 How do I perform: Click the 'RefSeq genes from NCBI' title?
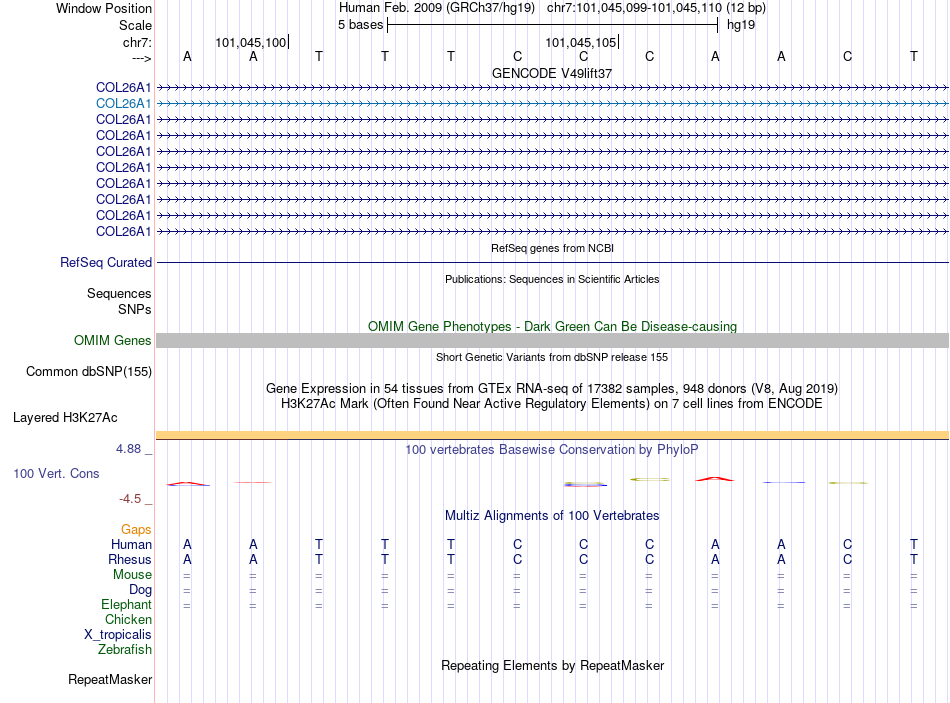[x=552, y=248]
